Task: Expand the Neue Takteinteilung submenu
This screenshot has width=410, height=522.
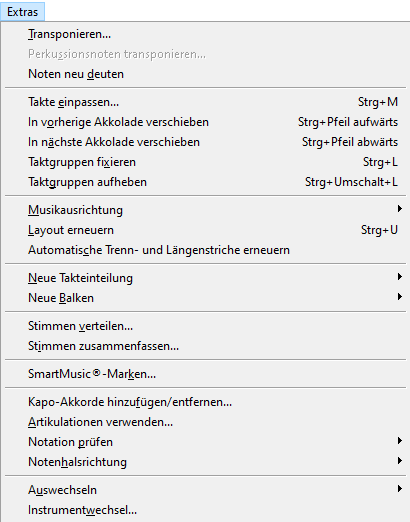Action: pyautogui.click(x=205, y=278)
